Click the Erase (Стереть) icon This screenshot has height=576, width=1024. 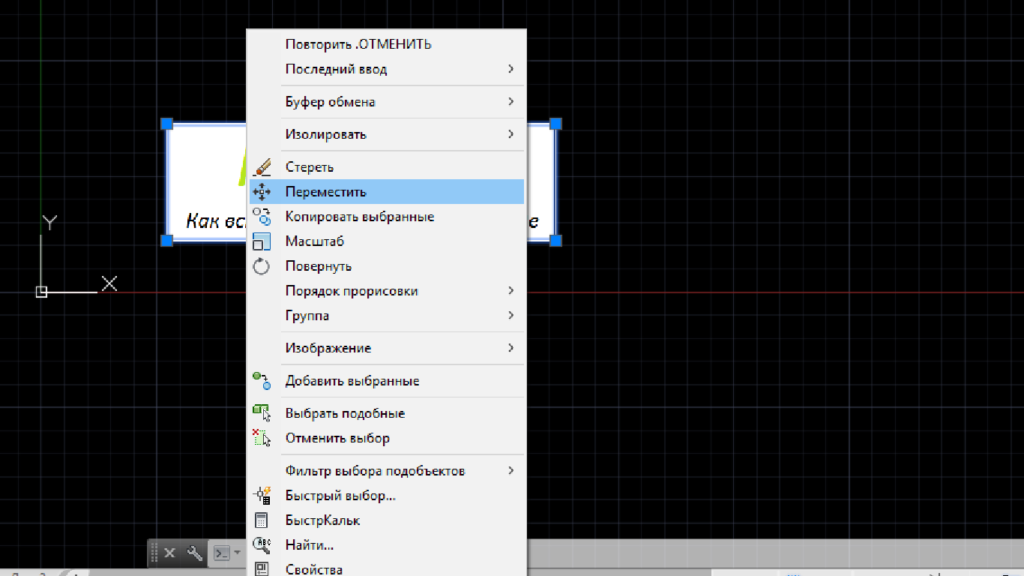tap(262, 167)
